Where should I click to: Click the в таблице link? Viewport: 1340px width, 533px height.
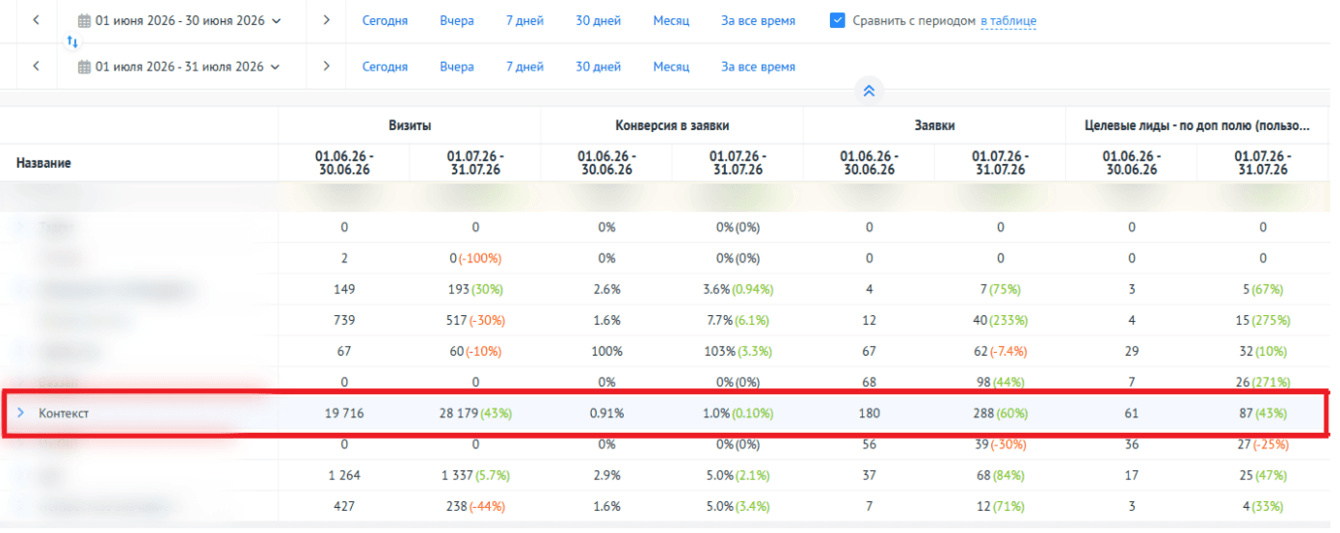[1008, 21]
